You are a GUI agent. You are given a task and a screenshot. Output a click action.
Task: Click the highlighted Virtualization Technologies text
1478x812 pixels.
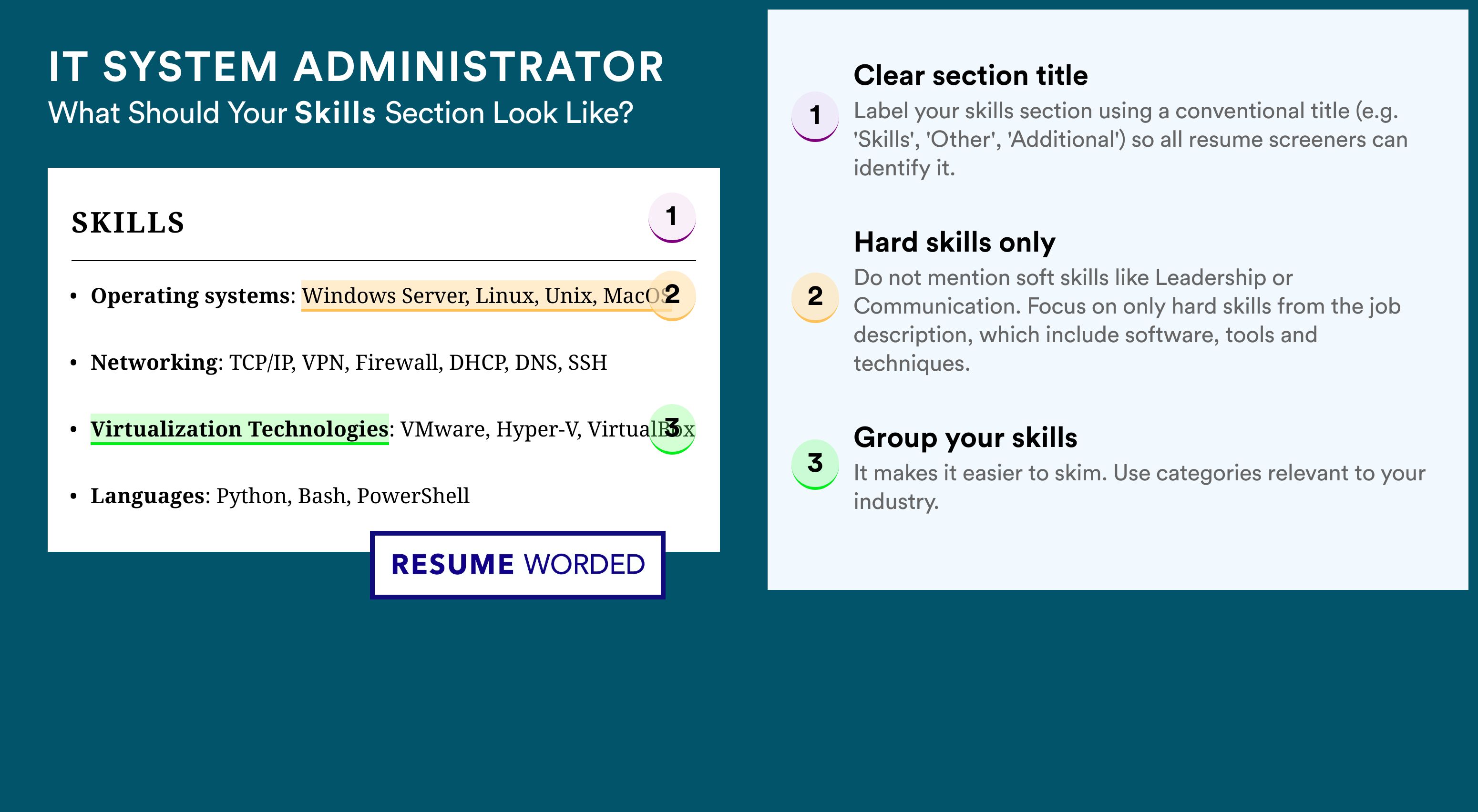click(x=239, y=429)
